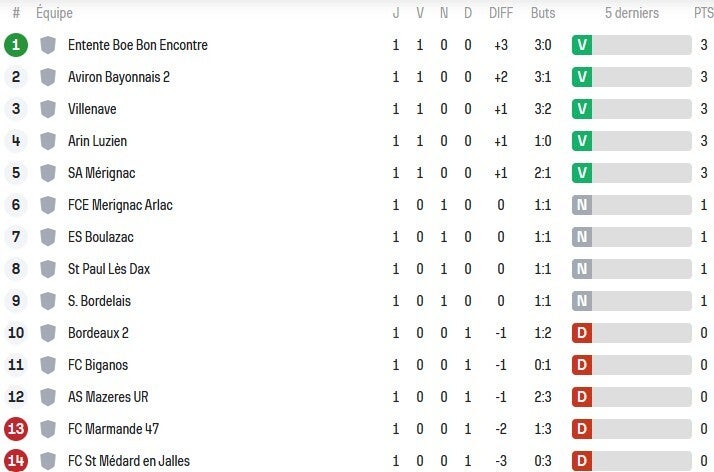Click the 5 derniers column header
Viewport: 714px width, 472px height.
pyautogui.click(x=632, y=14)
